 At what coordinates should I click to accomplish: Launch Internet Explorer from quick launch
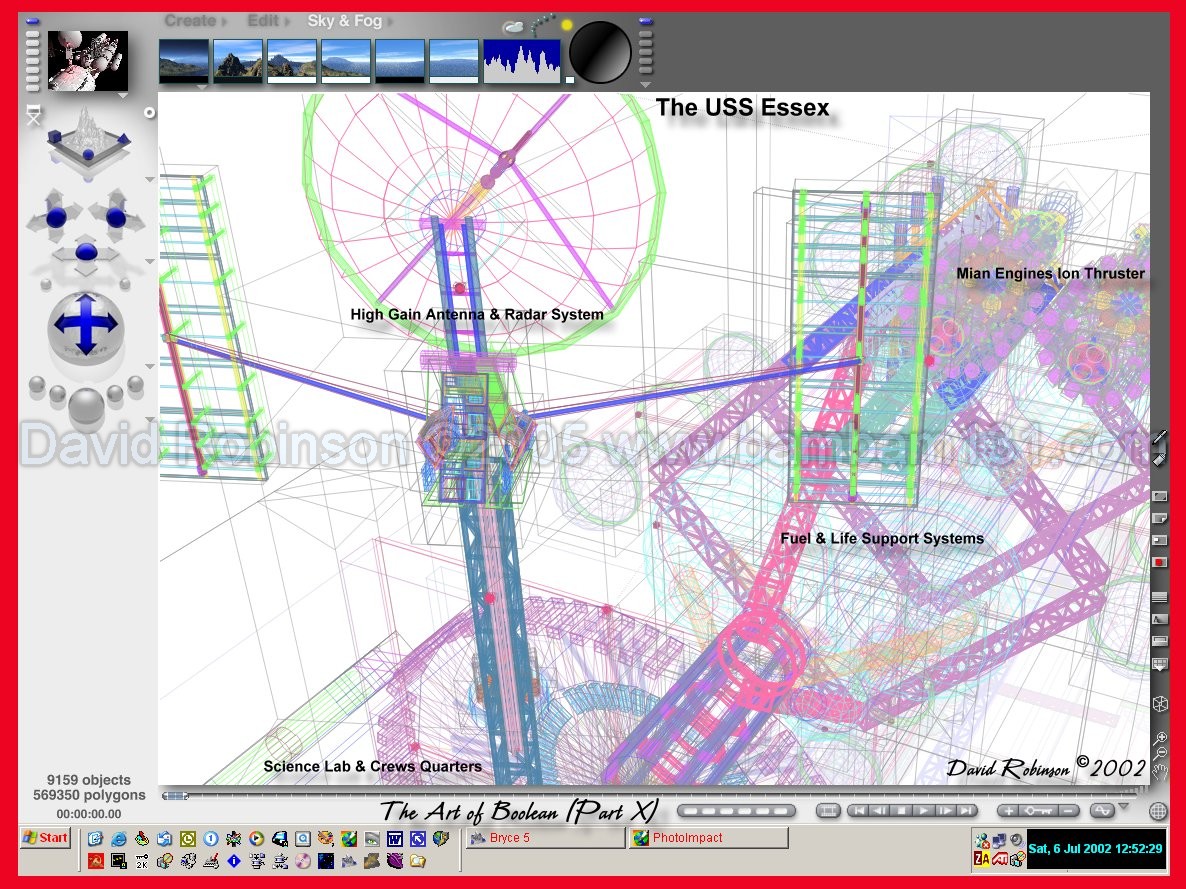pos(119,838)
